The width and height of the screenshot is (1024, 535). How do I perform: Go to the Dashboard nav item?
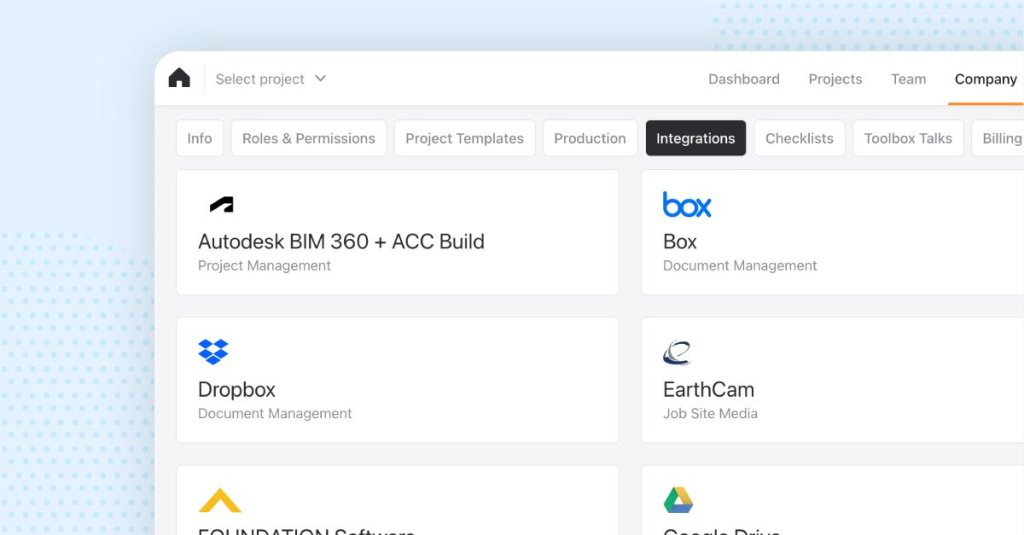pyautogui.click(x=744, y=79)
